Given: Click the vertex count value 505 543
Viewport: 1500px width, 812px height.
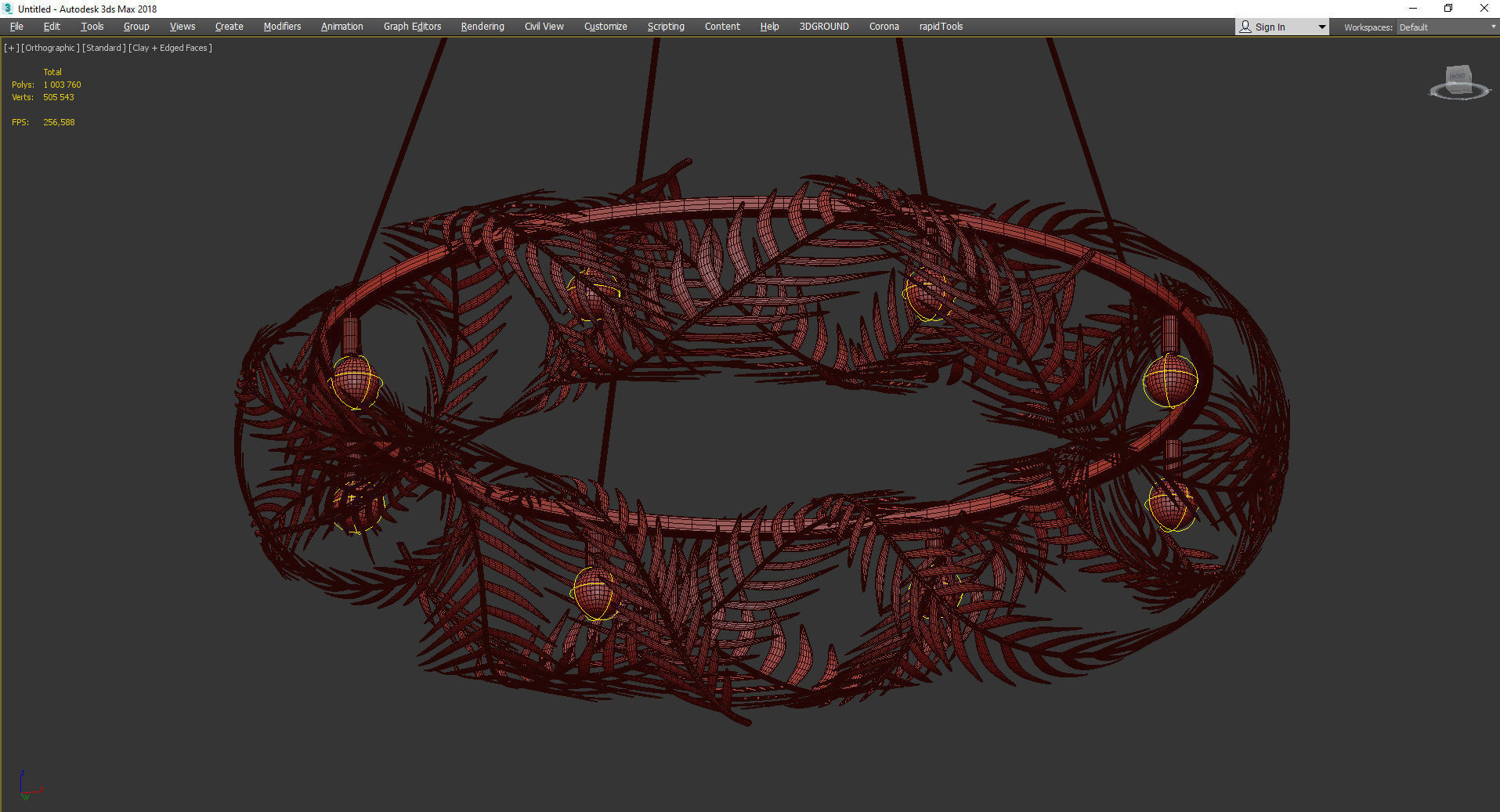Looking at the screenshot, I should pos(59,97).
